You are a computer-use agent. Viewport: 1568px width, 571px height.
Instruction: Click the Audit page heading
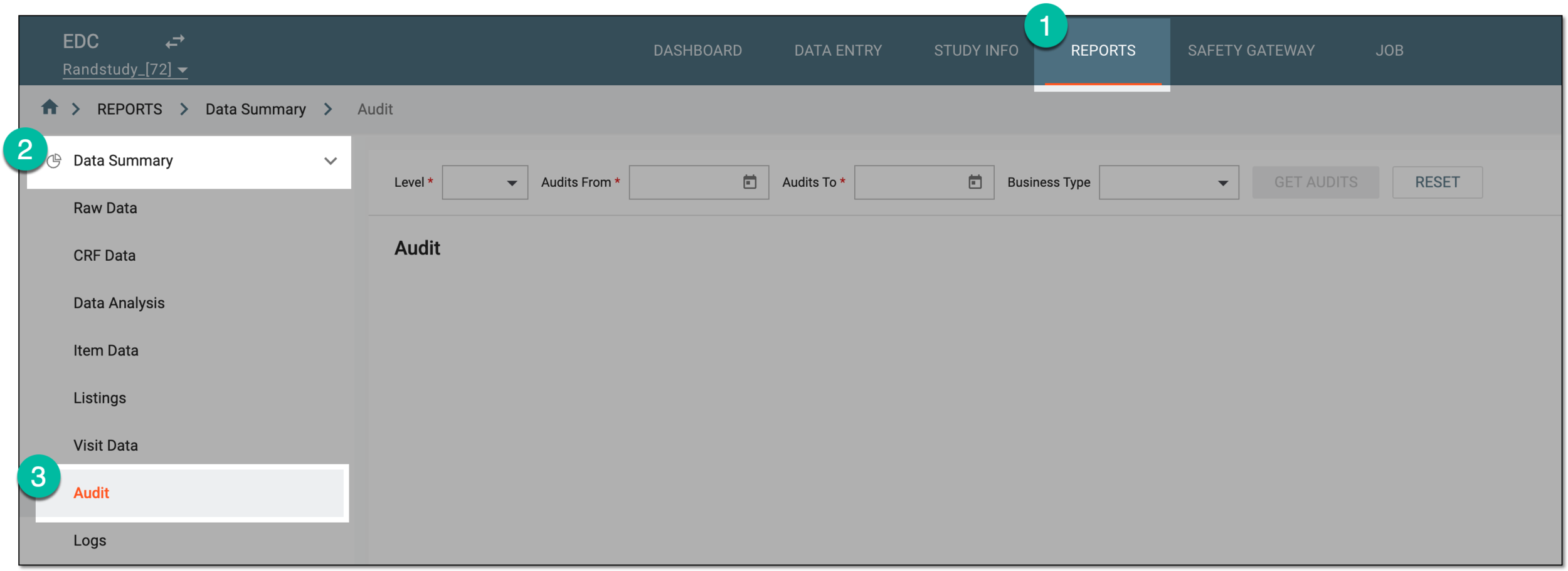(x=417, y=248)
